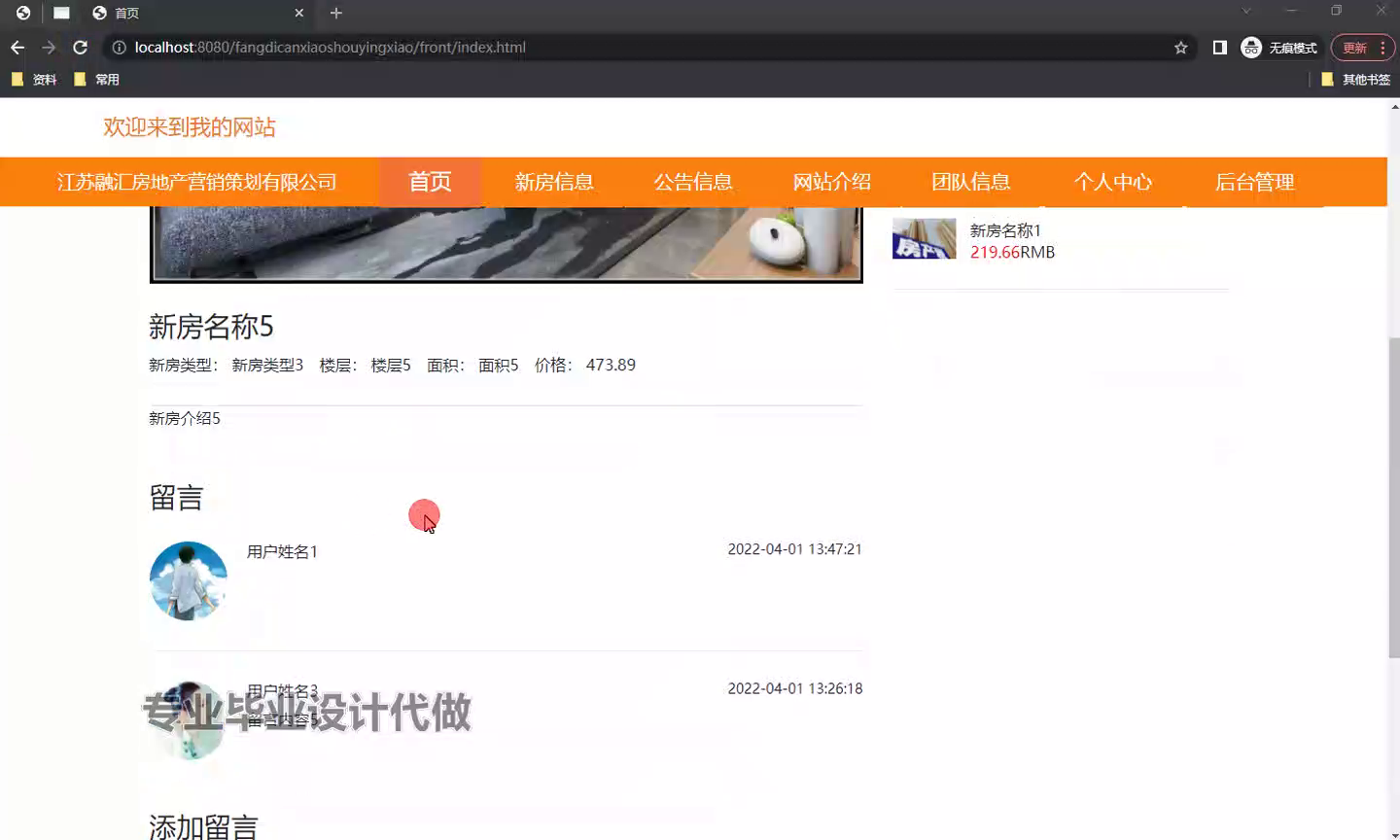
Task: Click the commenter name 用户姓名1
Action: [x=282, y=552]
